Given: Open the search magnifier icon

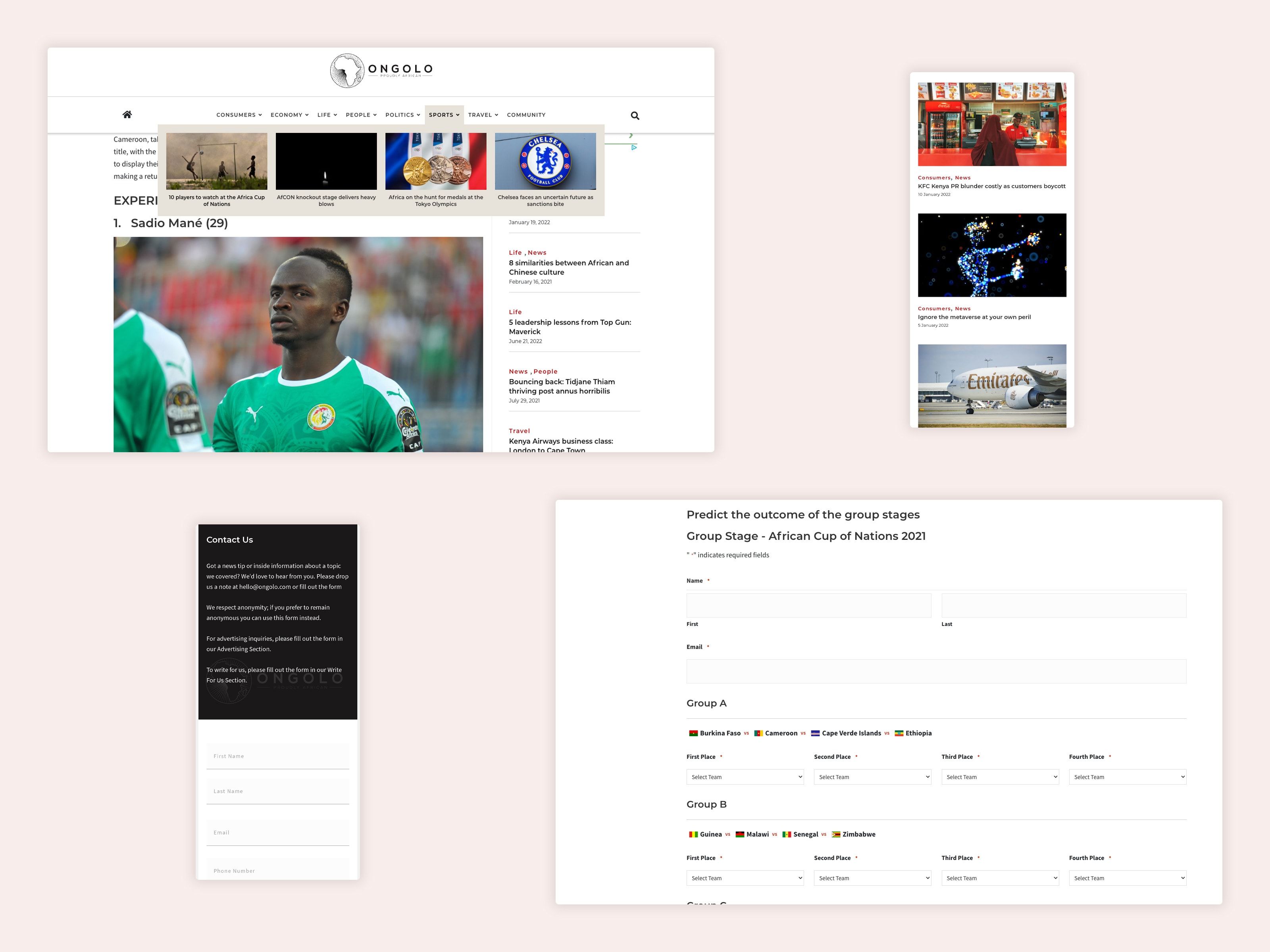Looking at the screenshot, I should 635,115.
